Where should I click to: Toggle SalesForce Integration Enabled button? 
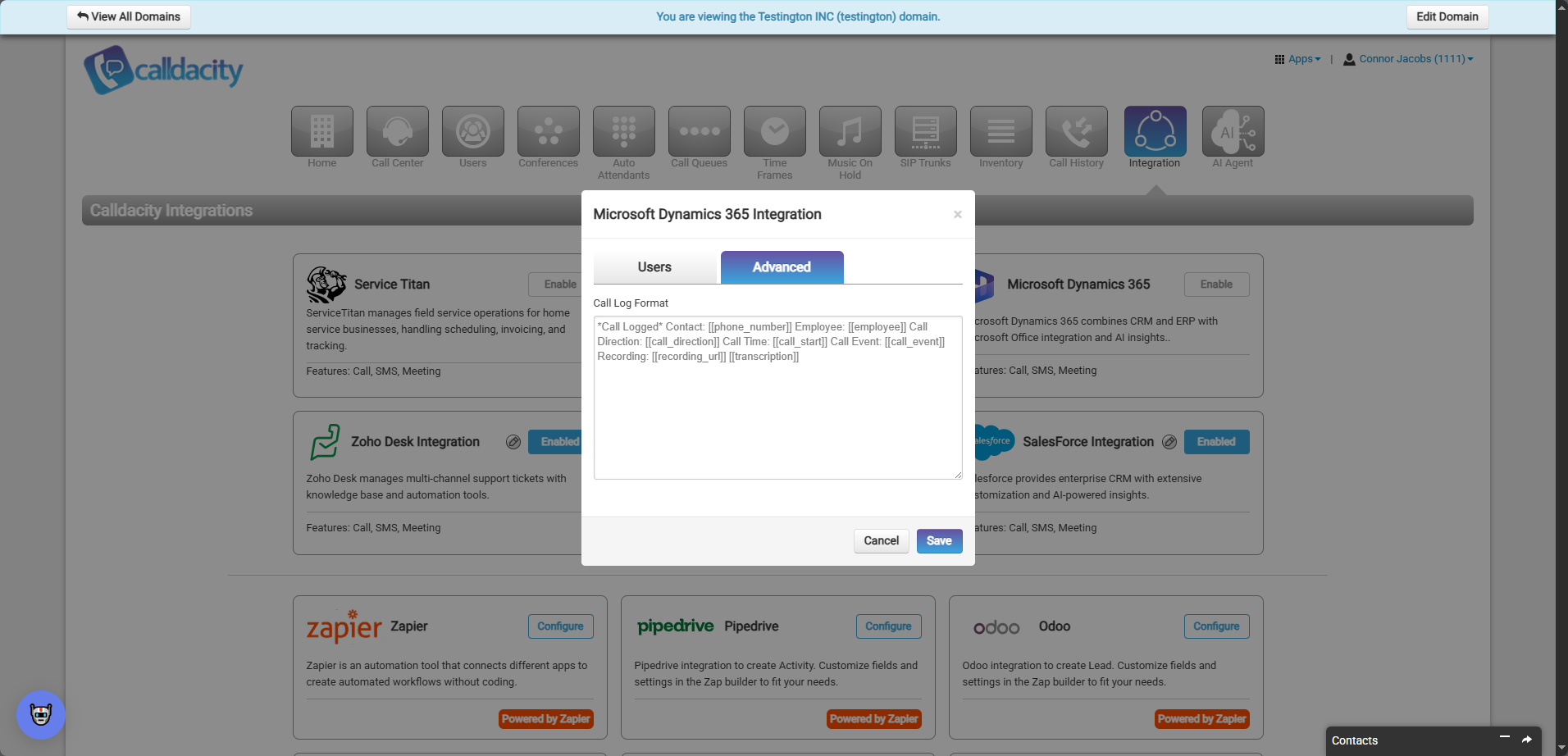click(x=1215, y=442)
